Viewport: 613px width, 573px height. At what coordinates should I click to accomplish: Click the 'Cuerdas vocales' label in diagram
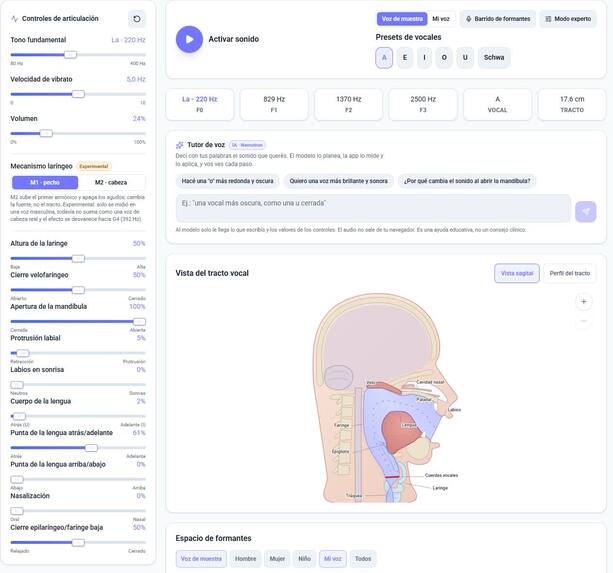pos(441,475)
